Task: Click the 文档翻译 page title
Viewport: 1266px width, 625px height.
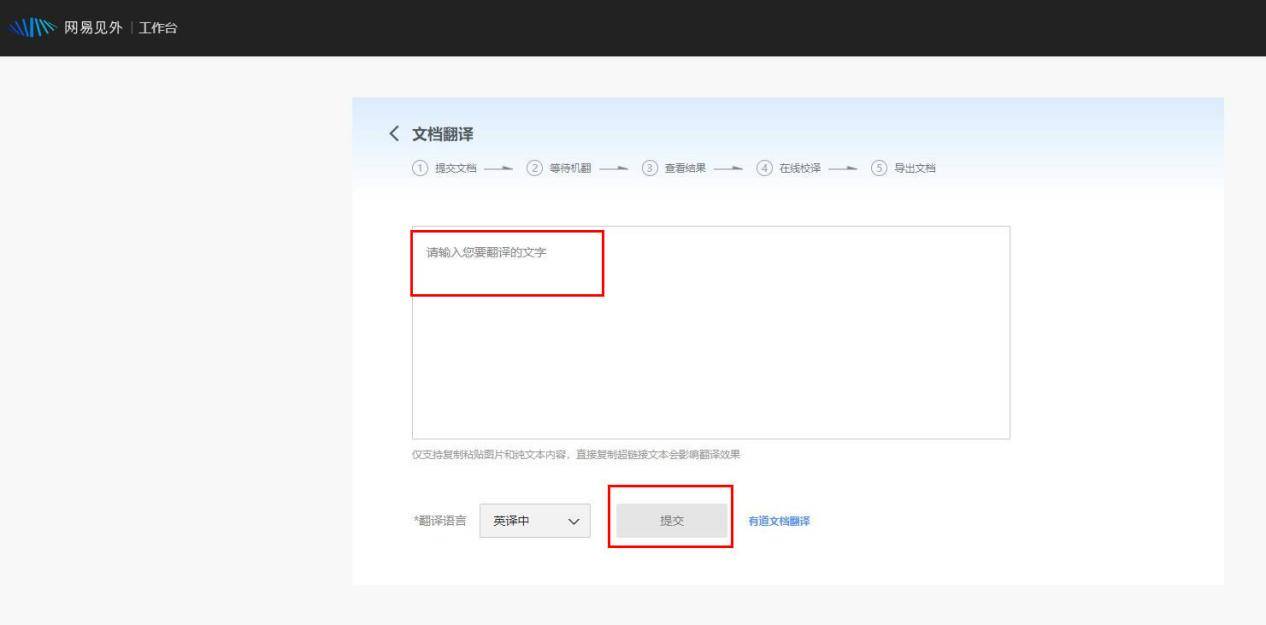Action: pos(442,136)
